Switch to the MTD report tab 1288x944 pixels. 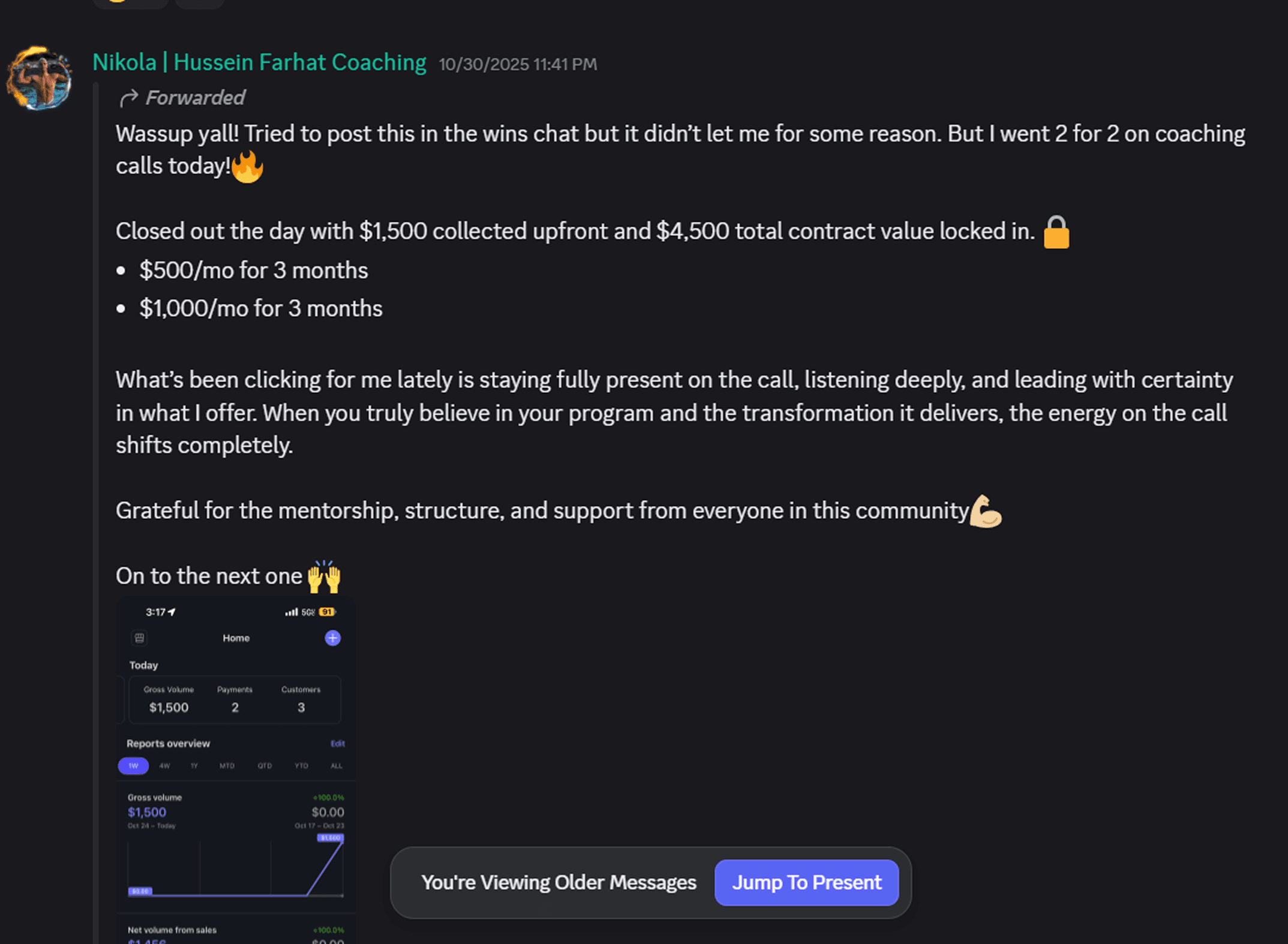(227, 766)
